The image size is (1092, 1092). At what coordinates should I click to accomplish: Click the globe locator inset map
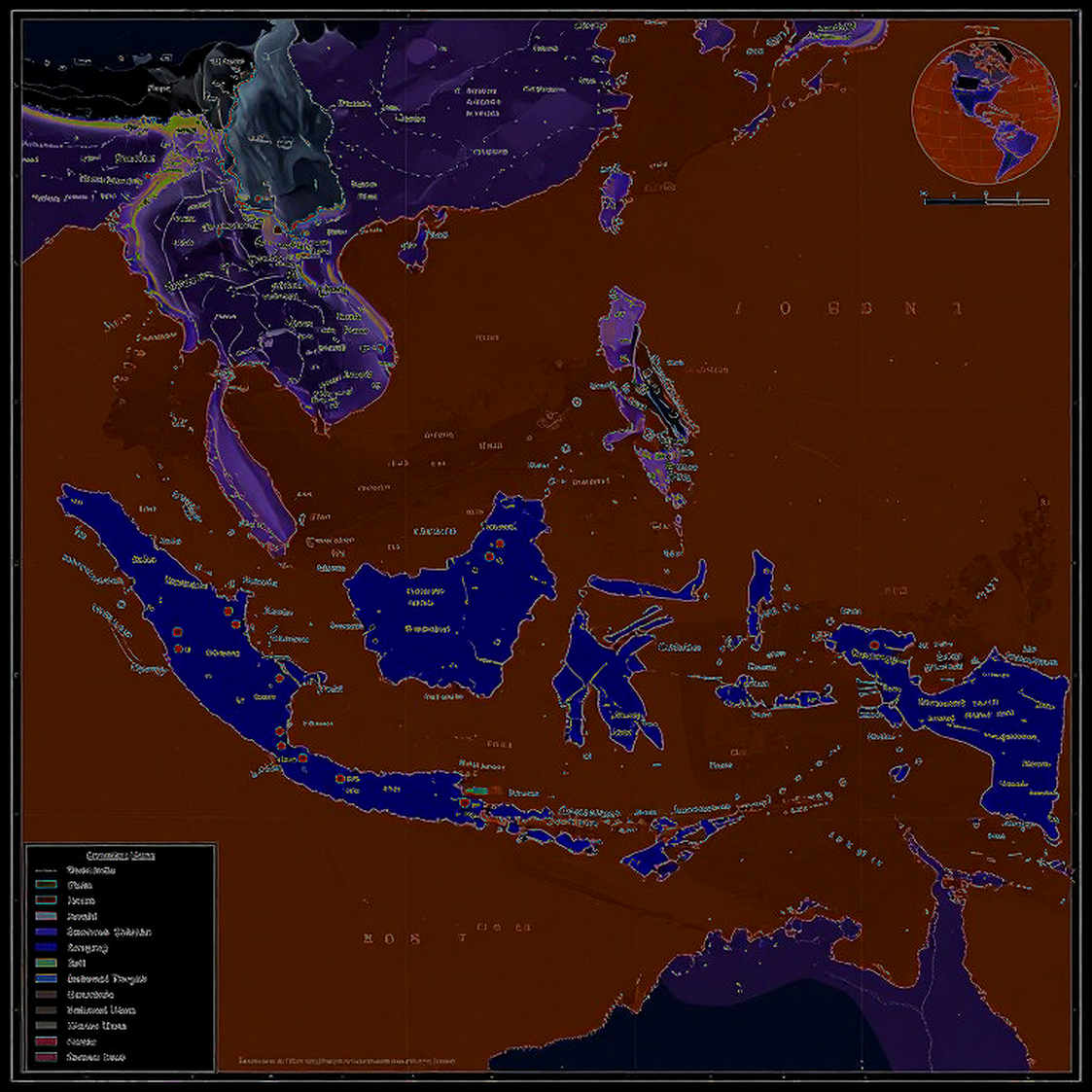point(985,111)
